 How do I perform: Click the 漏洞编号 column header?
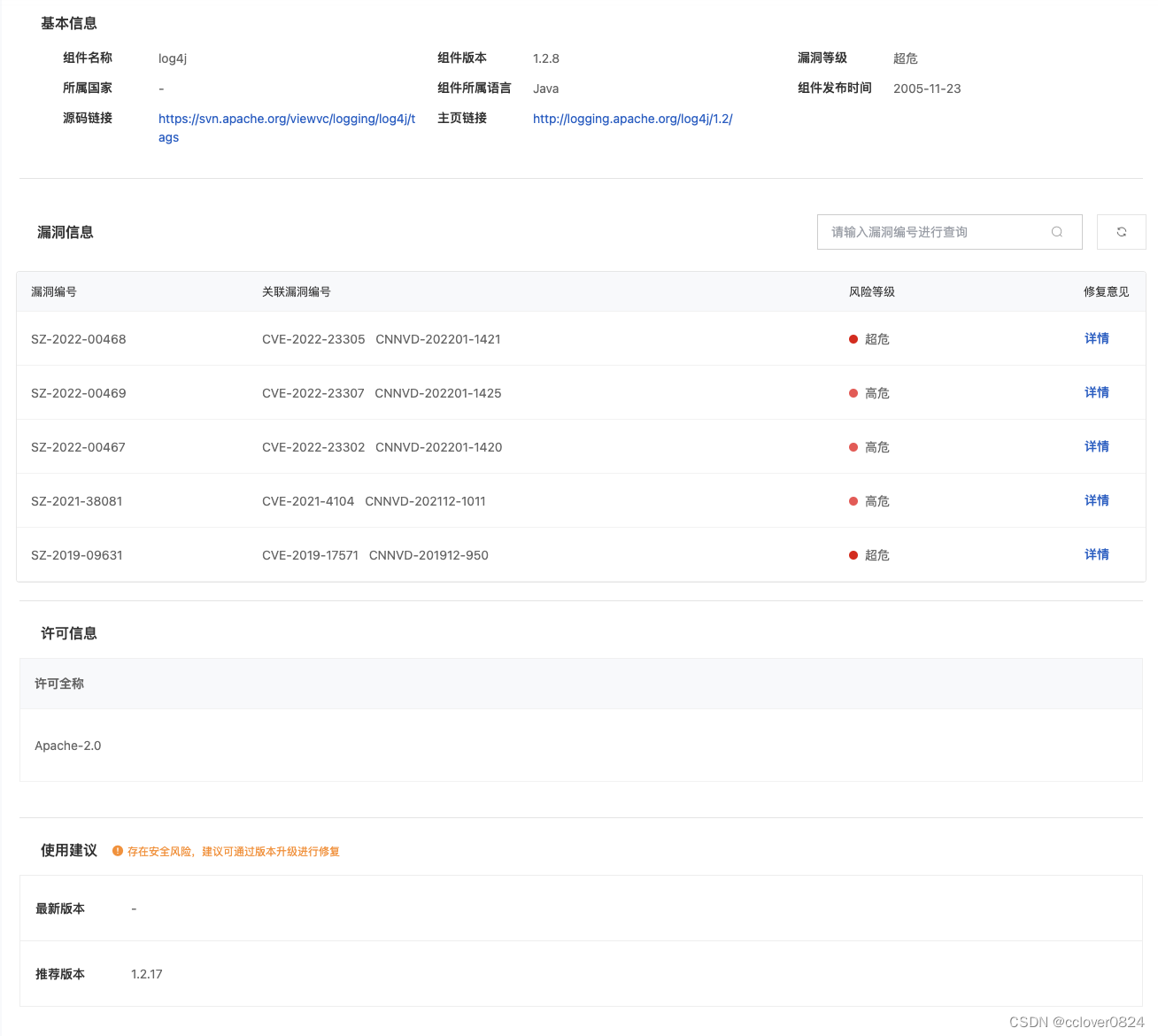(x=54, y=291)
